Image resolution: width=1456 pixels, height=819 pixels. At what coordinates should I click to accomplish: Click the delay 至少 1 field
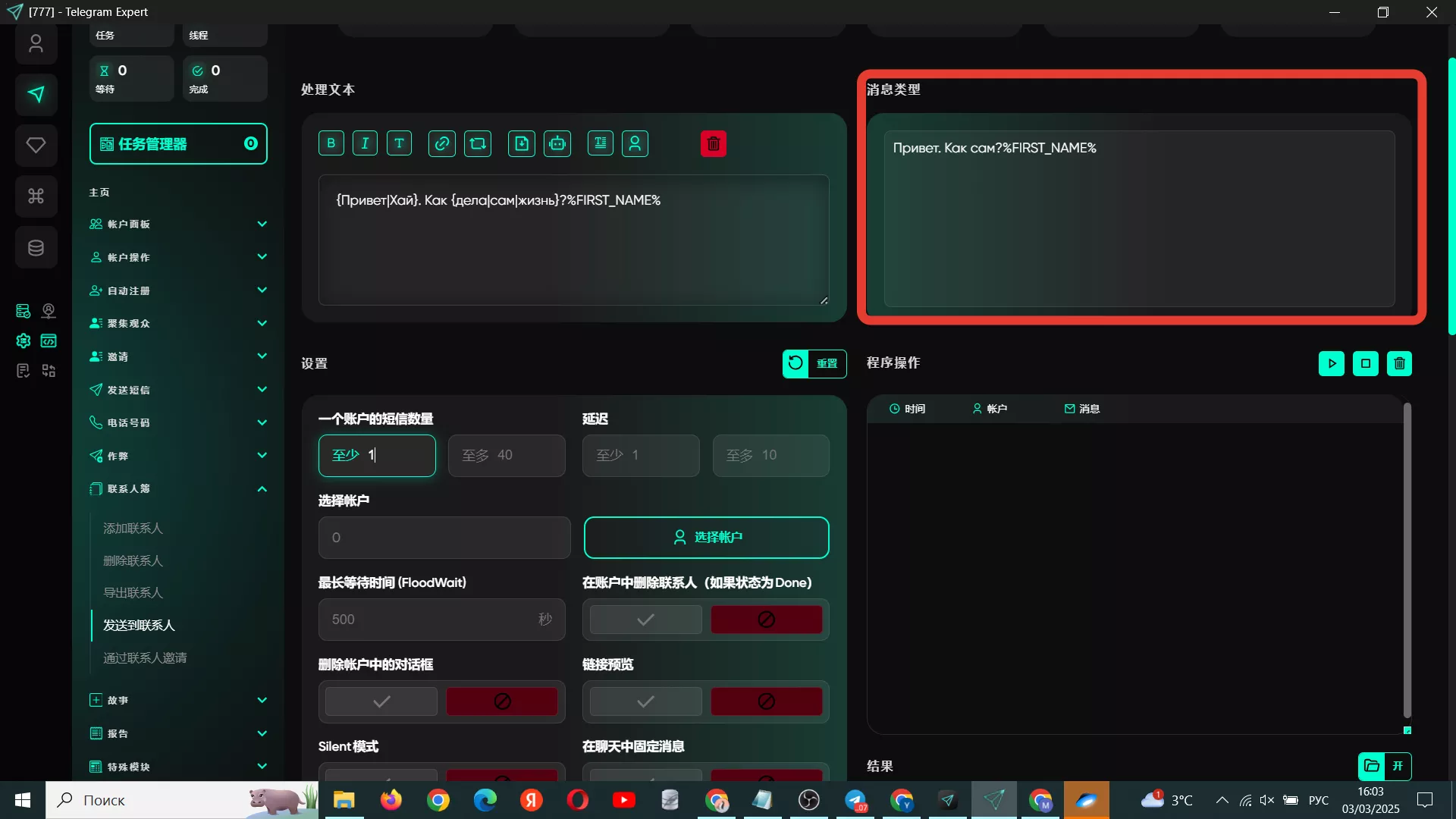pyautogui.click(x=641, y=456)
